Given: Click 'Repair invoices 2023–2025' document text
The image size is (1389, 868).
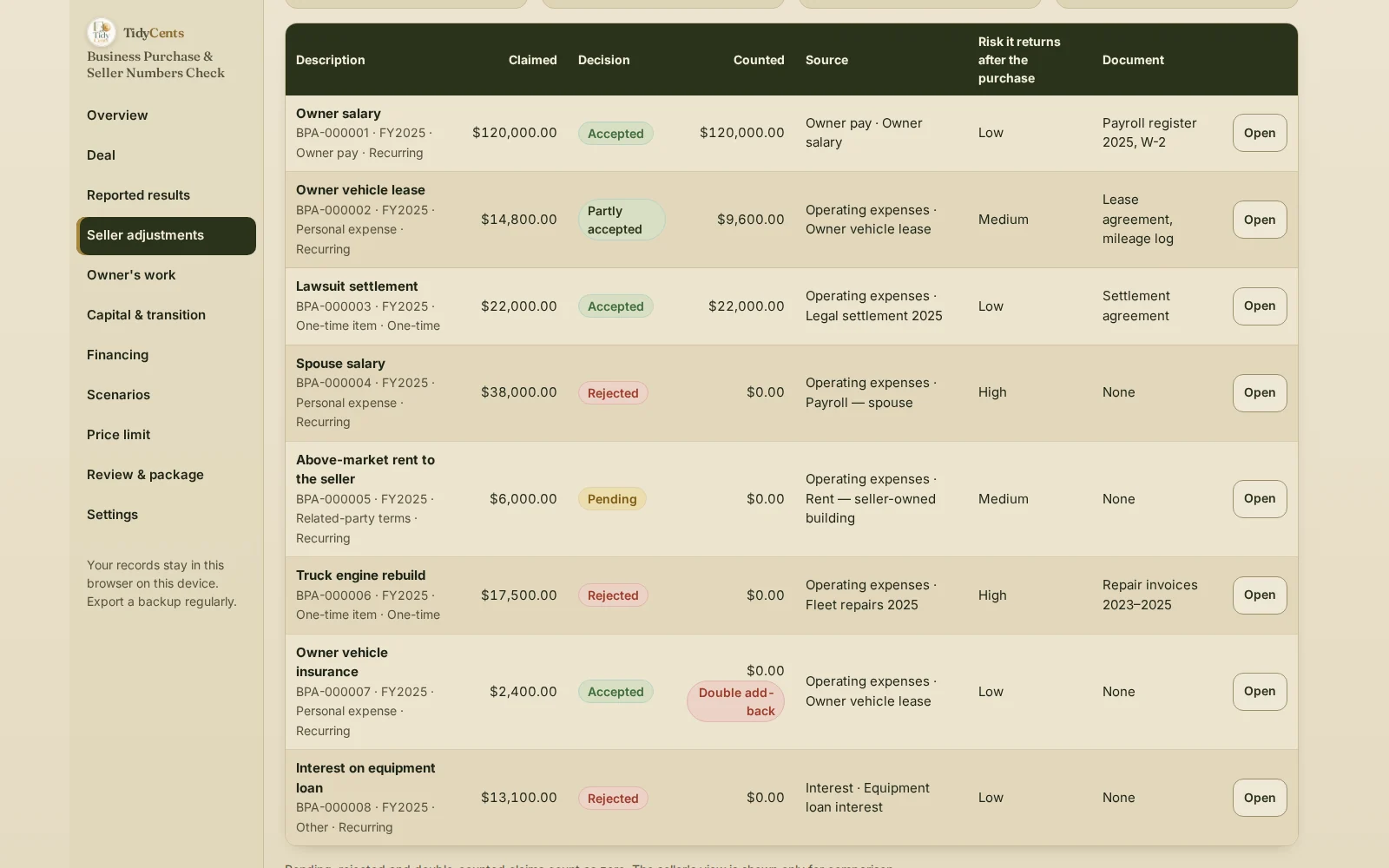Looking at the screenshot, I should tap(1150, 595).
